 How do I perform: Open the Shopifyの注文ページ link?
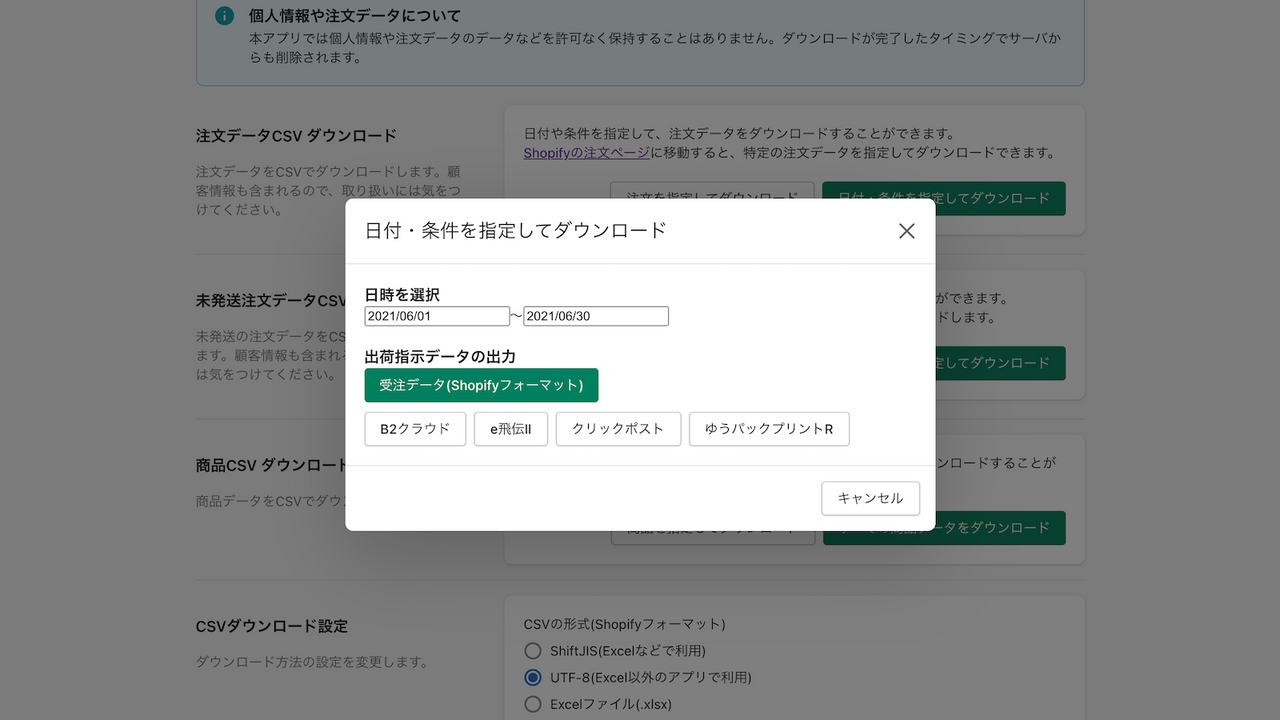click(x=587, y=153)
